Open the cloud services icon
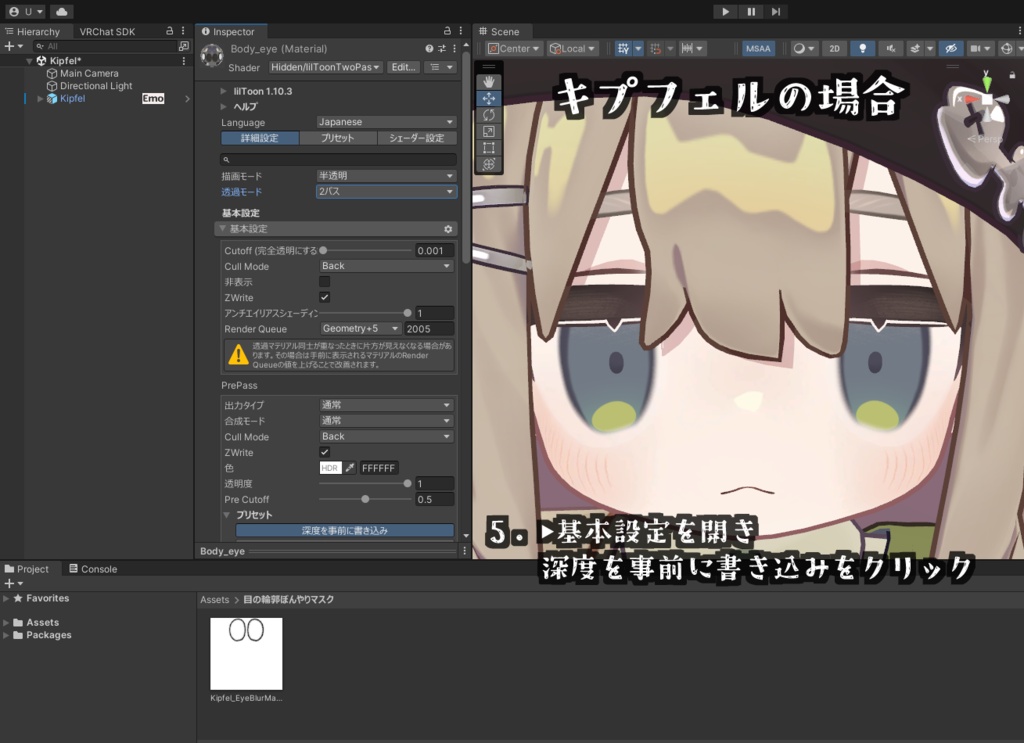This screenshot has height=743, width=1024. click(x=61, y=12)
